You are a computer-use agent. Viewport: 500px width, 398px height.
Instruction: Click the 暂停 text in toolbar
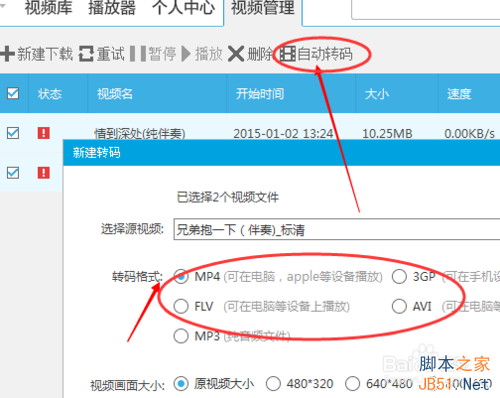[x=162, y=54]
